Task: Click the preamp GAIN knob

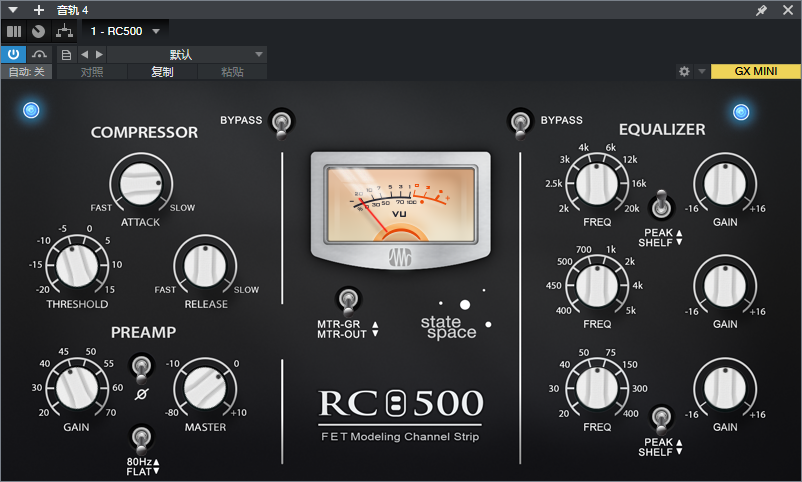Action: pyautogui.click(x=77, y=388)
